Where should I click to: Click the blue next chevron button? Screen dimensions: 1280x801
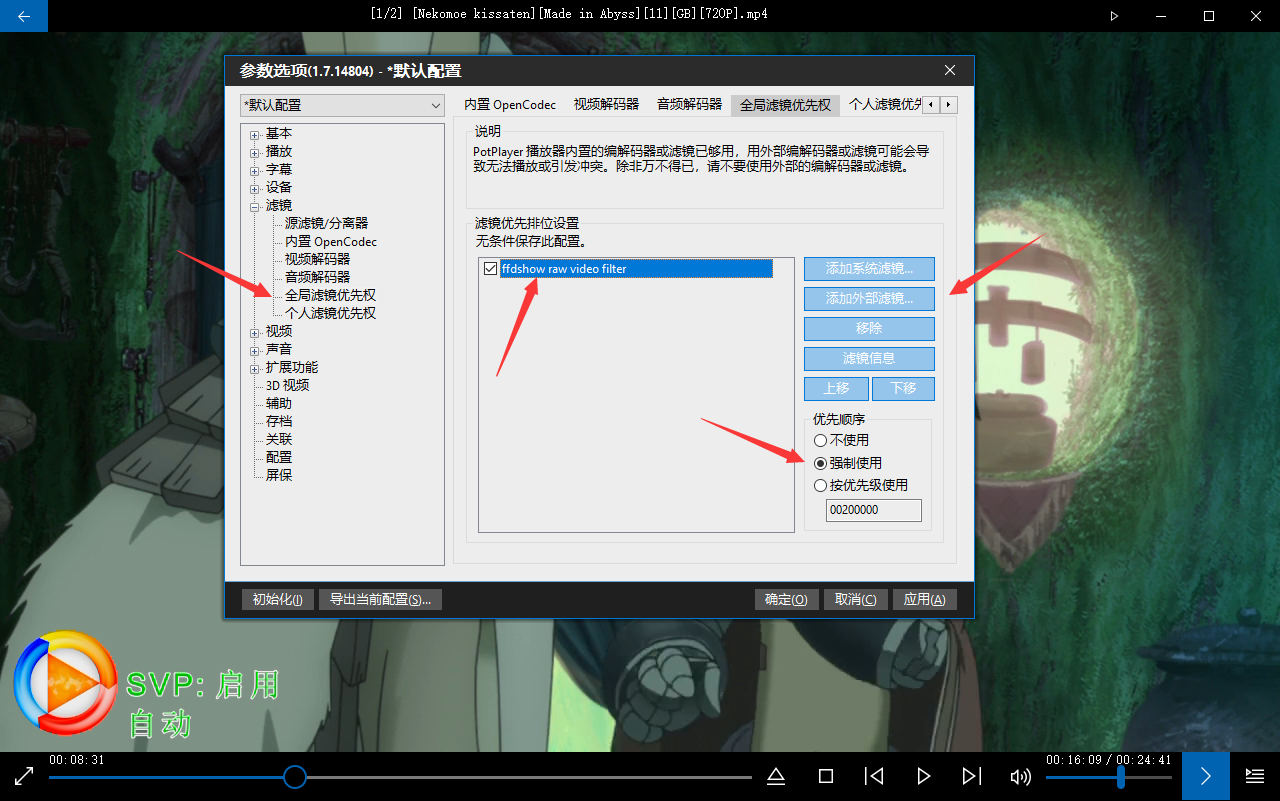tap(1205, 776)
